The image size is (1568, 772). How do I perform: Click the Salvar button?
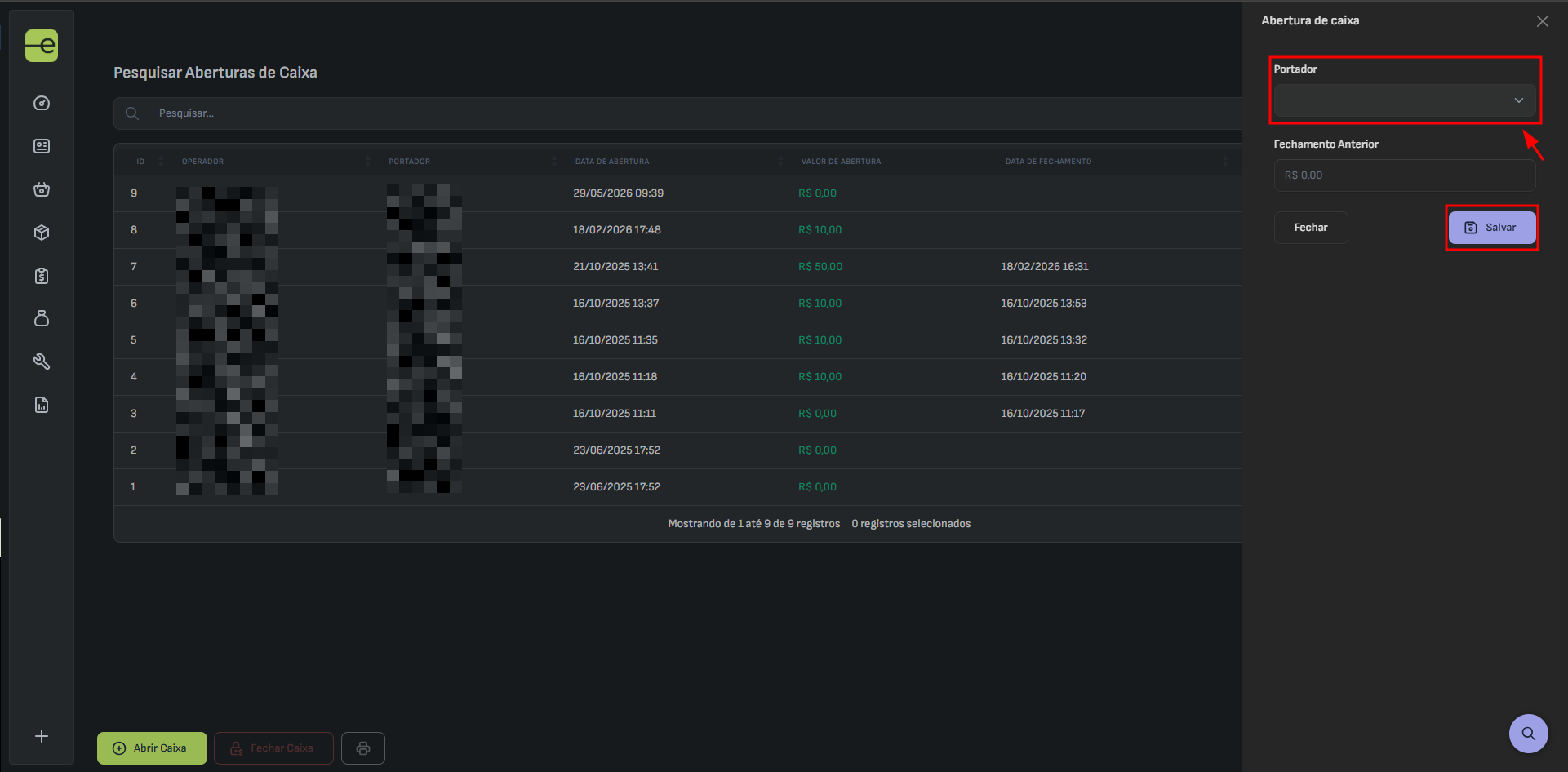(x=1492, y=228)
